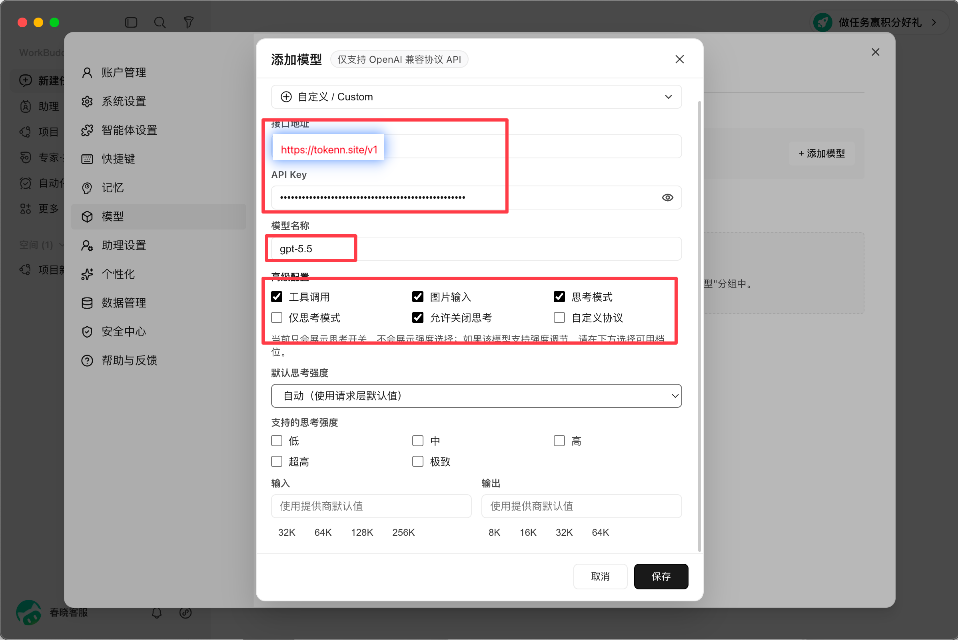Viewport: 958px width, 640px height.
Task: Click the 助理设置 person icon
Action: [87, 245]
